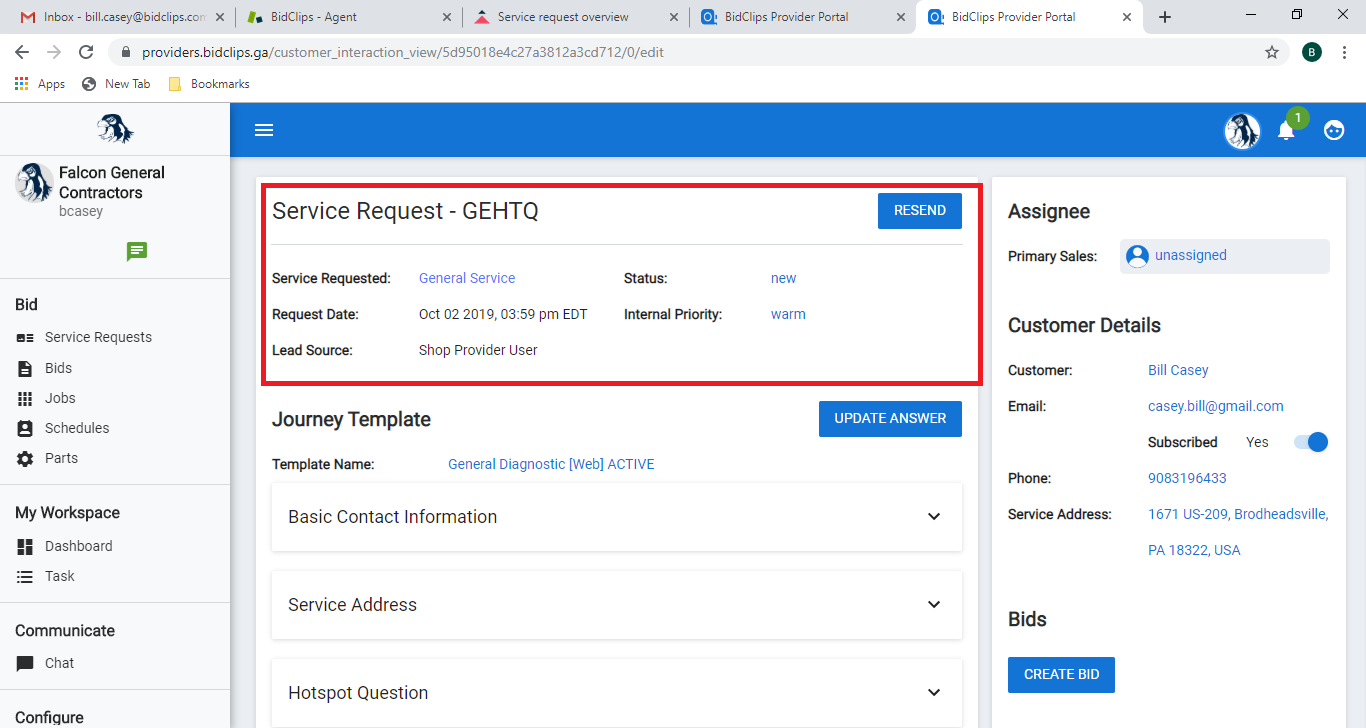Switch to the first BidClips Provider Portal tab
The width and height of the screenshot is (1366, 728).
coord(802,17)
